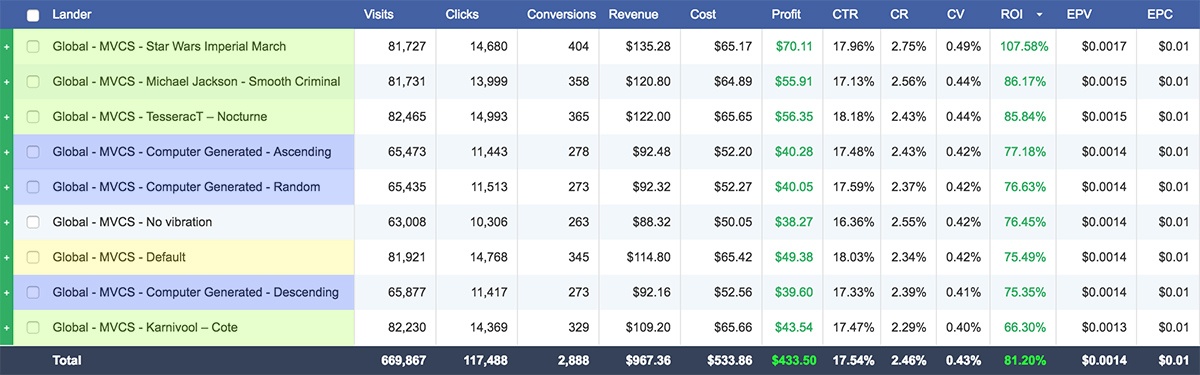The image size is (1200, 375).
Task: Open Computer Generated - Descending lander name
Action: pyautogui.click(x=196, y=292)
